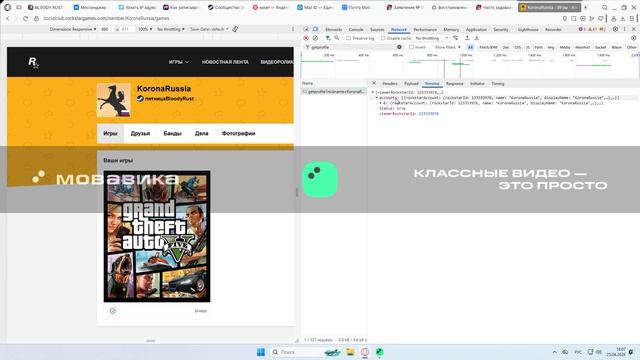This screenshot has width=640, height=360.
Task: Open the Headers tab of the request
Action: [390, 83]
